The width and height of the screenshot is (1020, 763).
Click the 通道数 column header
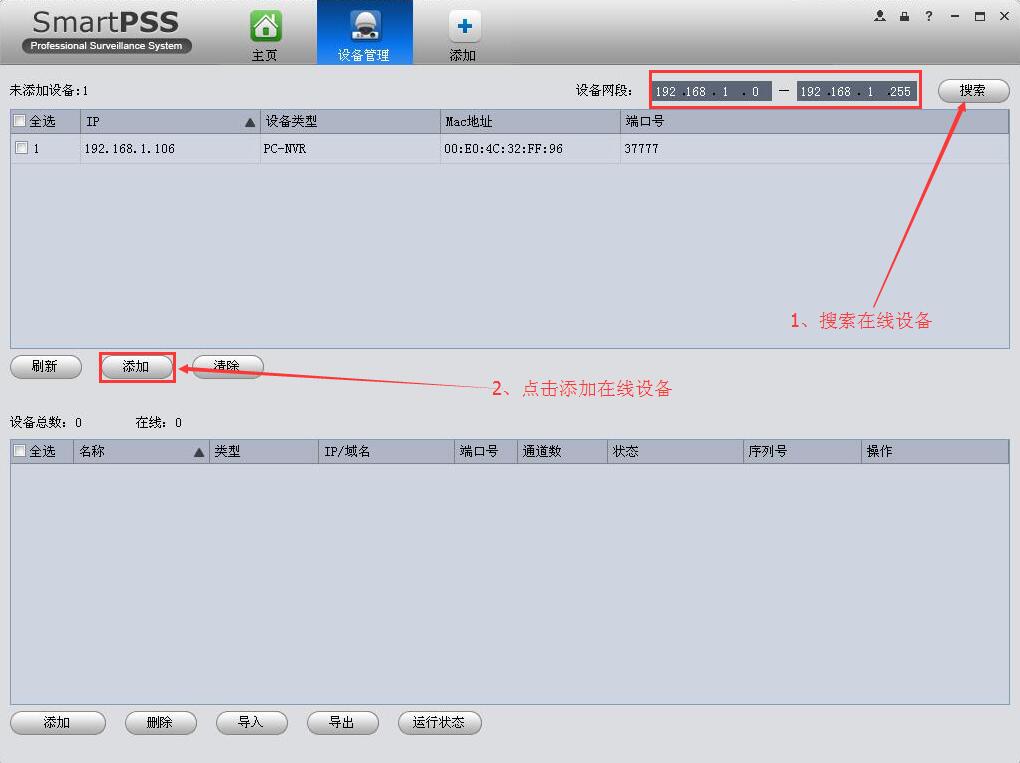tap(563, 451)
